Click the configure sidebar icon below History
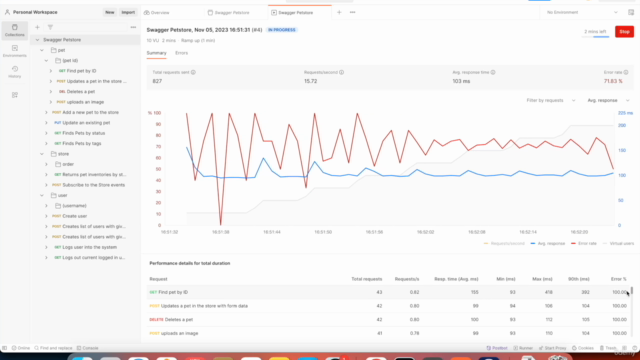 pos(15,95)
